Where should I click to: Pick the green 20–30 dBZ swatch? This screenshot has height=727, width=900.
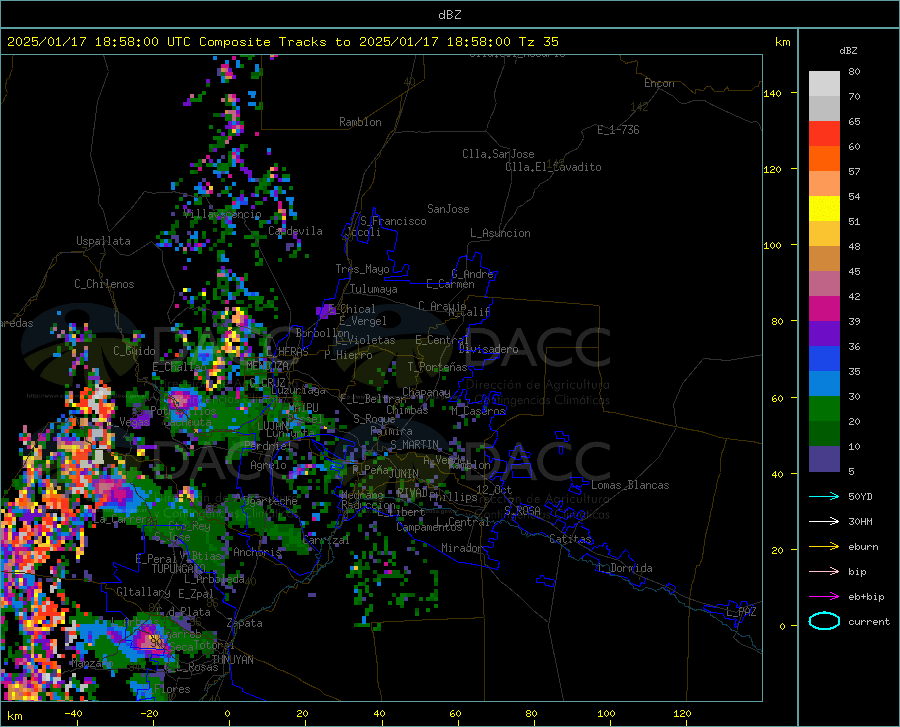click(824, 409)
